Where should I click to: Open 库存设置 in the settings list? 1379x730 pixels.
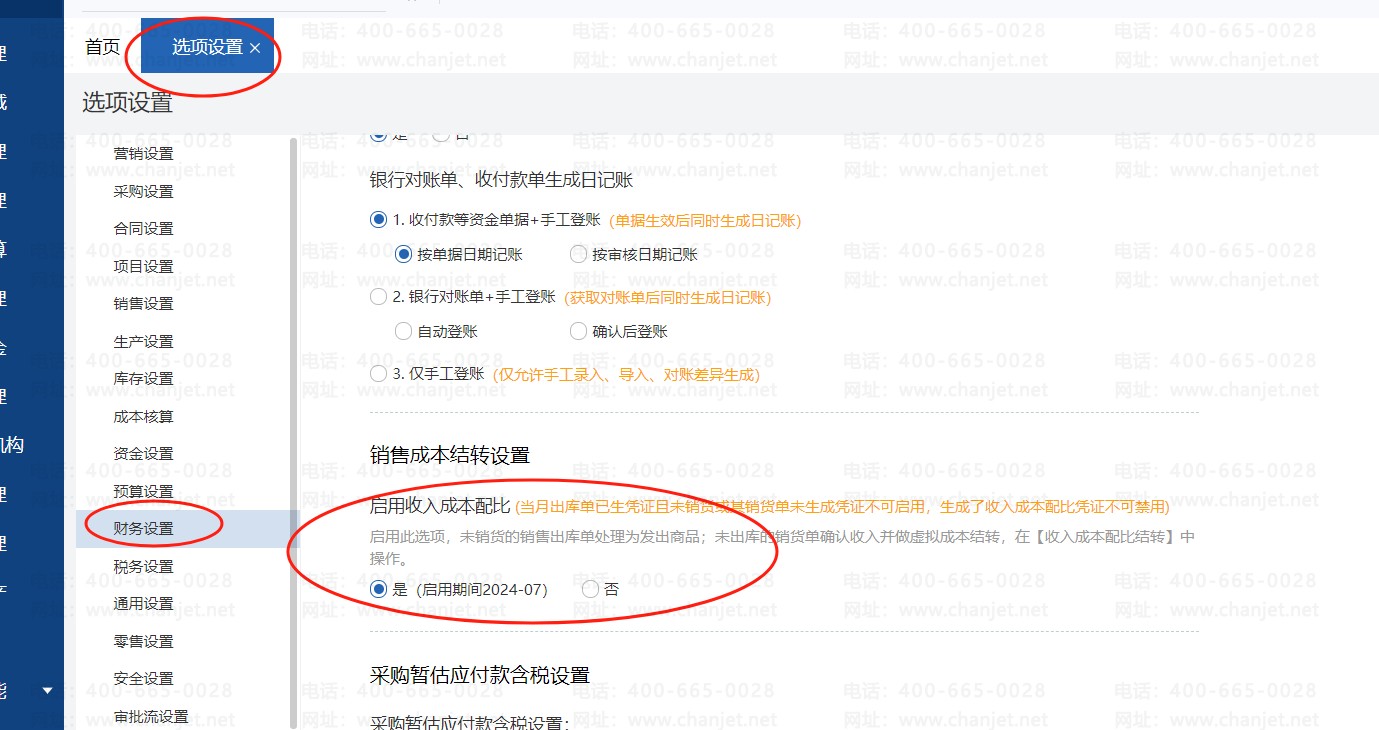[144, 378]
